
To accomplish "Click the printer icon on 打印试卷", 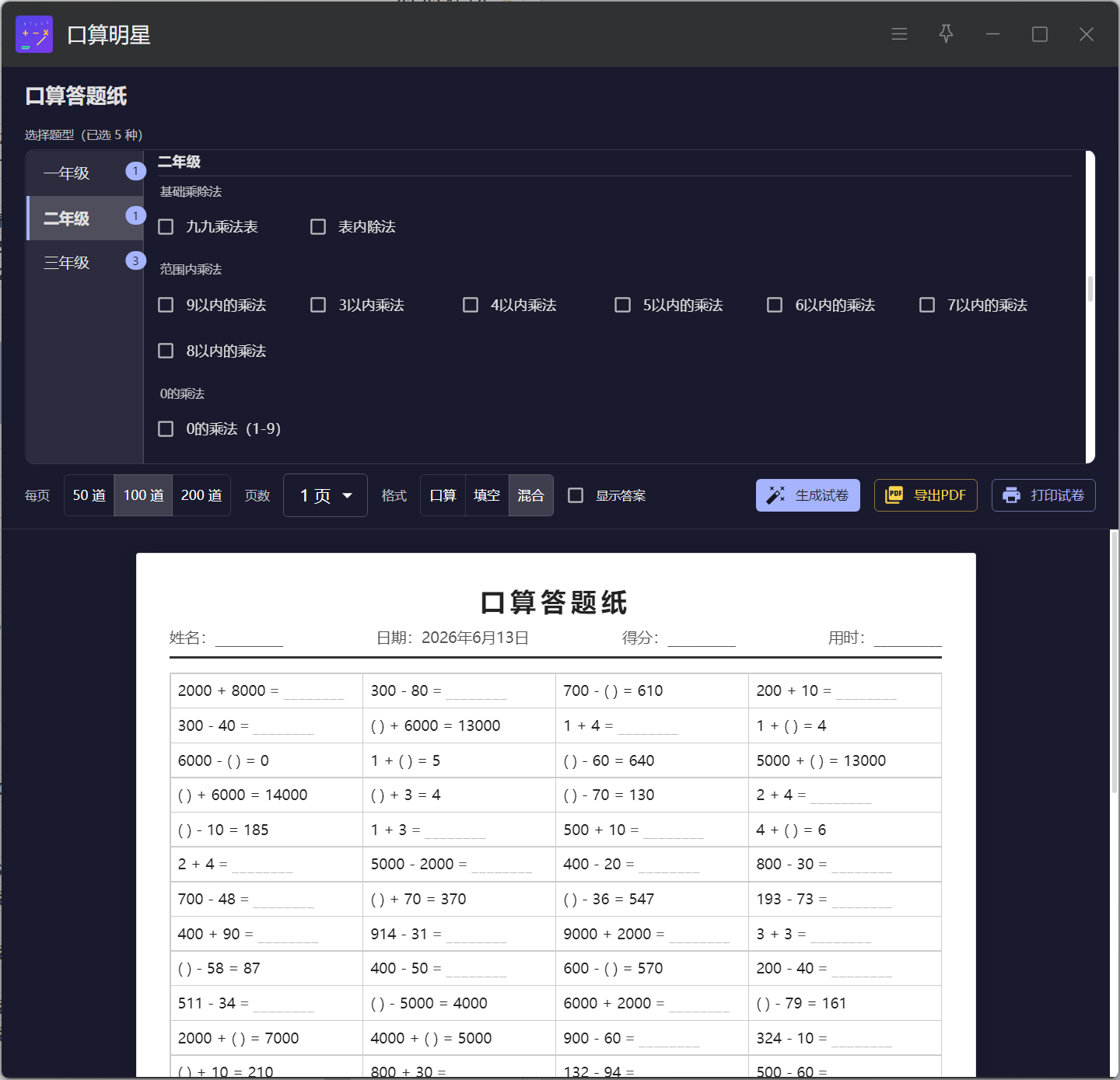I will coord(1012,495).
